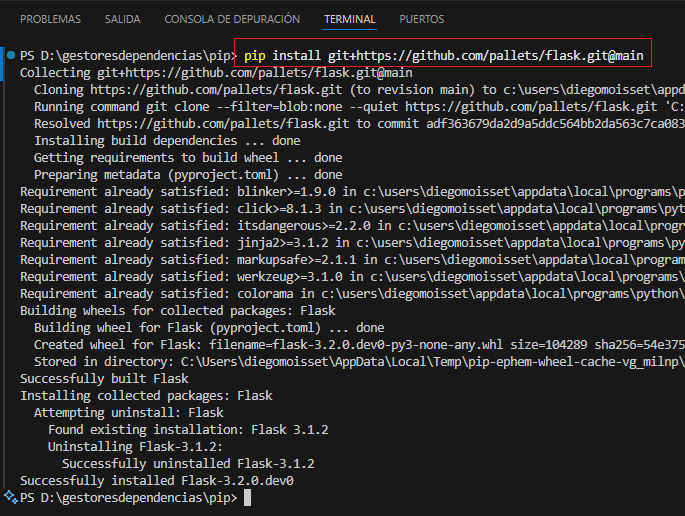Screen dimensions: 685x516
Task: Switch to the PUERTOS tab
Action: [x=422, y=19]
